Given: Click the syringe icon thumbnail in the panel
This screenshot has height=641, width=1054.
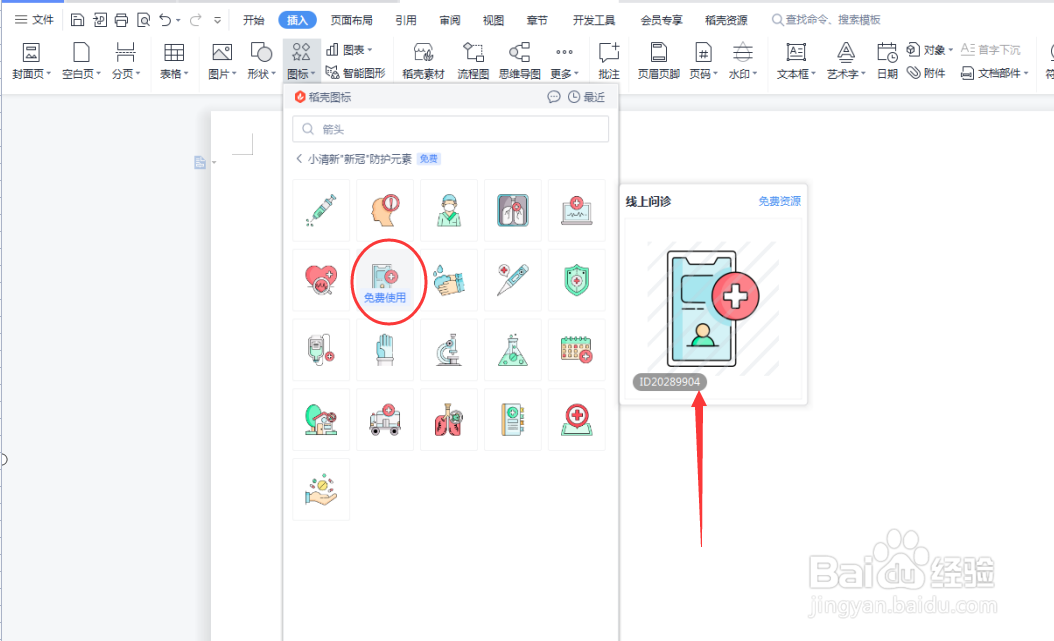Looking at the screenshot, I should coord(320,210).
